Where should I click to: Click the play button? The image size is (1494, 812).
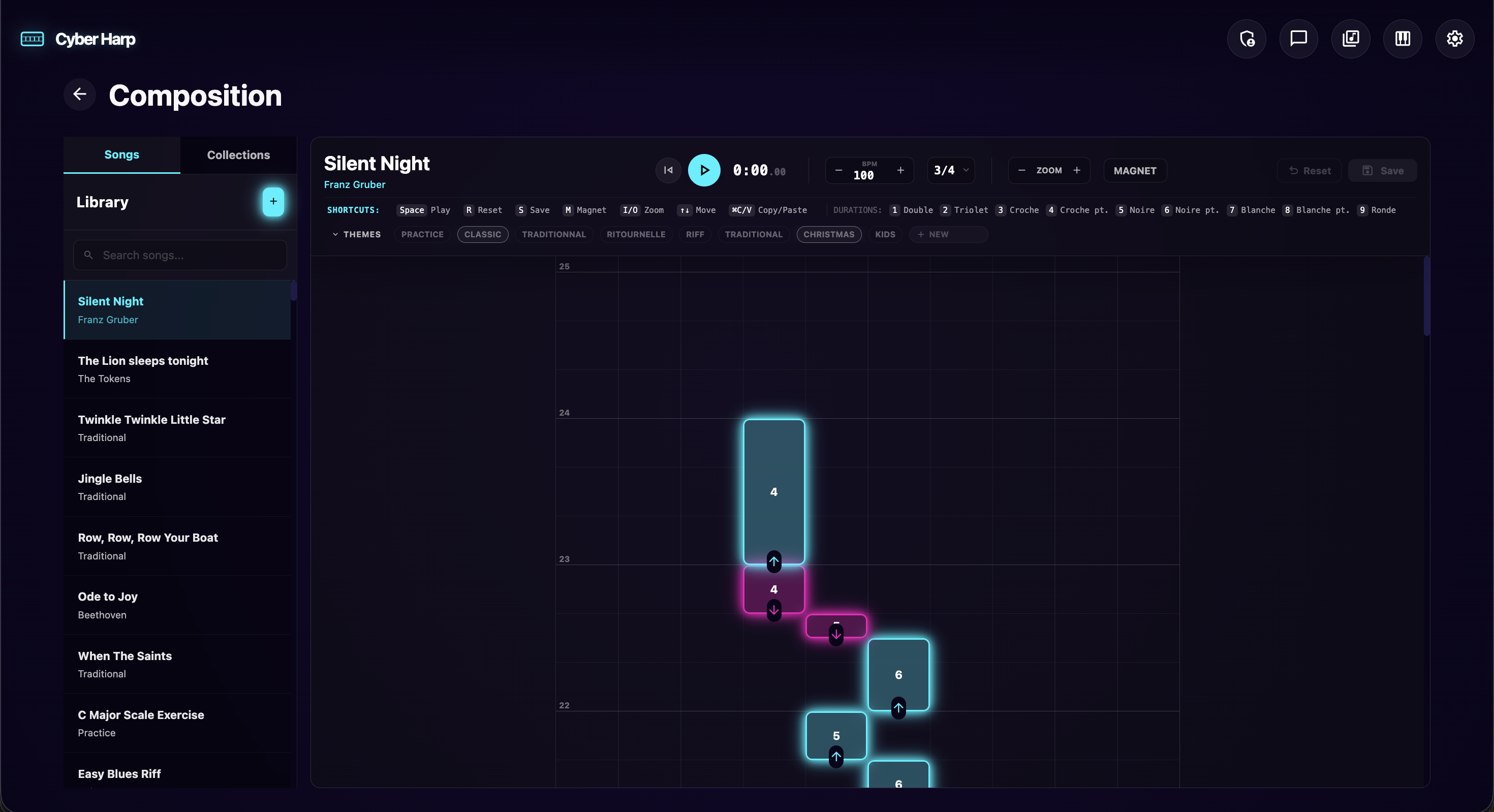click(x=704, y=171)
